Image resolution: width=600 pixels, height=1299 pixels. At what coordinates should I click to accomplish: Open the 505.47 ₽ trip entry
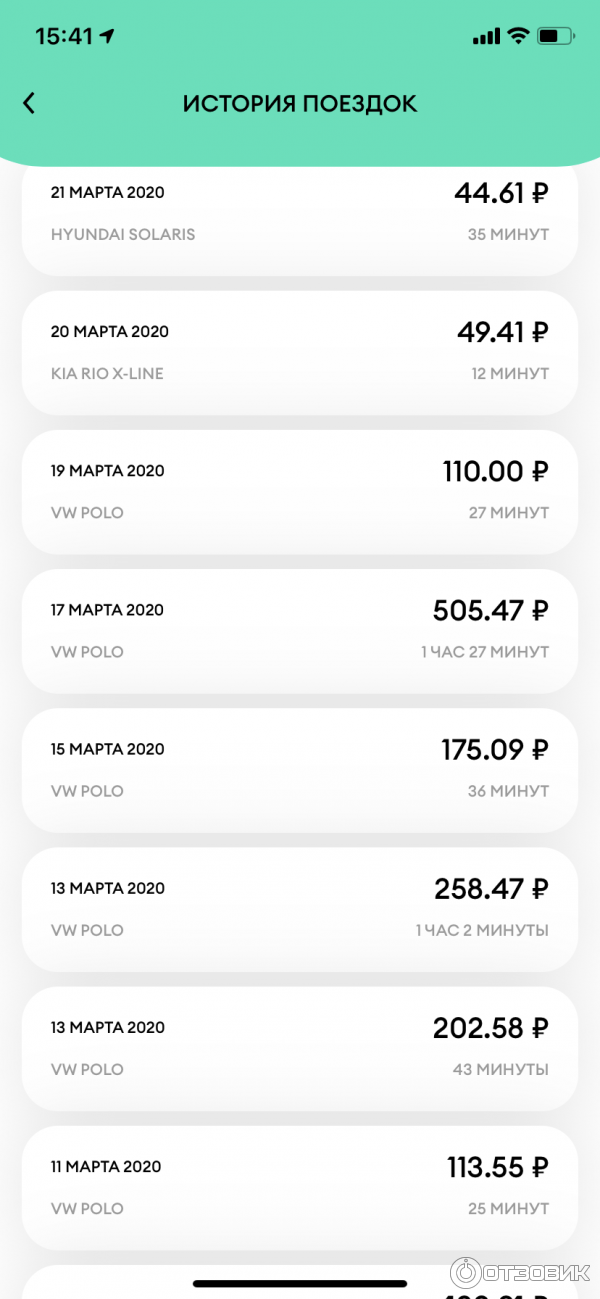pos(300,630)
